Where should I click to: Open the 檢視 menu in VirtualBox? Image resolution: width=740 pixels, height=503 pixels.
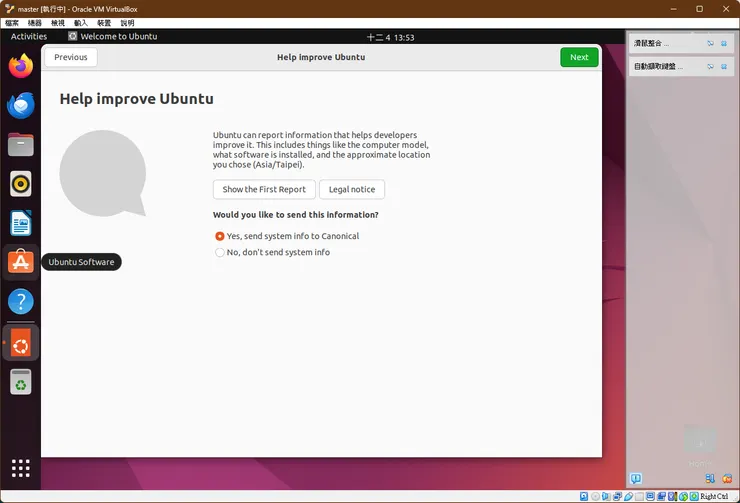(x=58, y=23)
